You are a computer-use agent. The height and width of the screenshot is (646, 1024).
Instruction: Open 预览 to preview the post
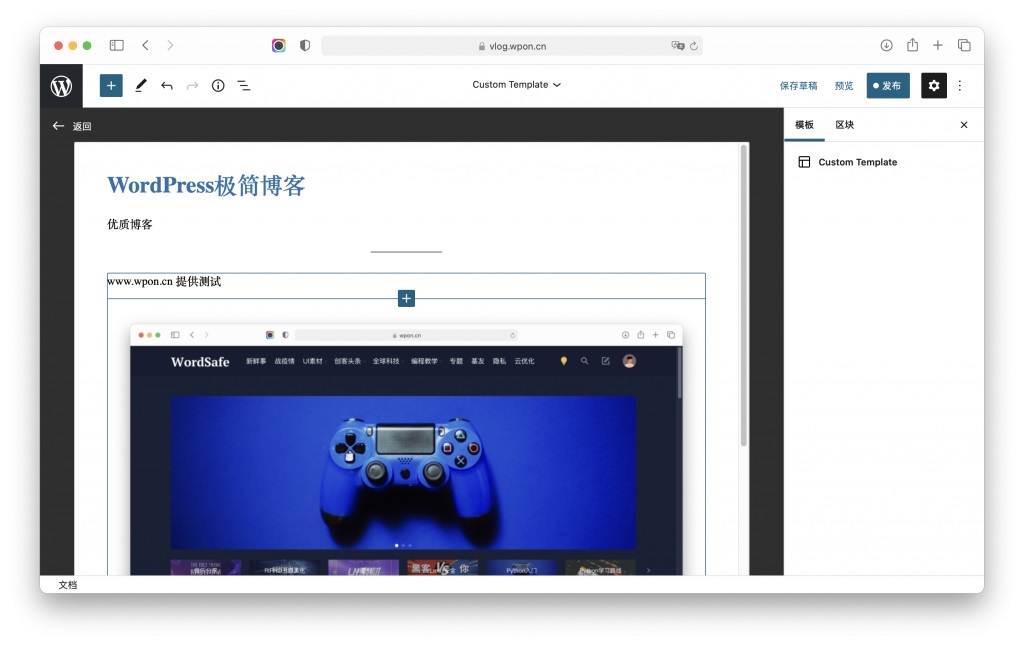click(844, 85)
